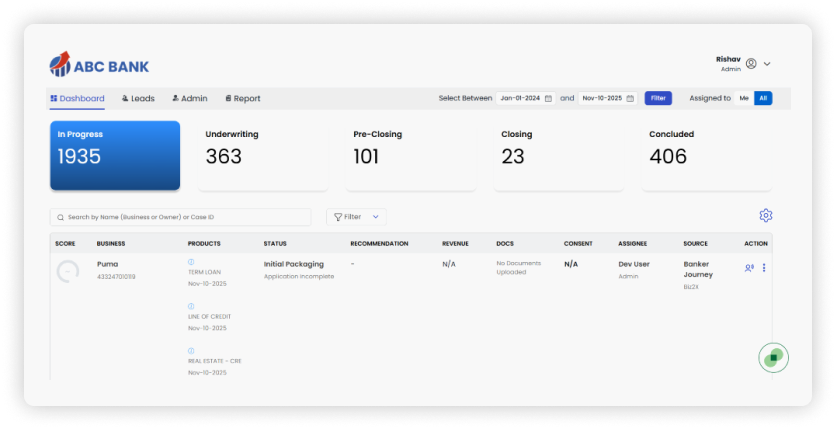Open table settings gear icon
The image size is (836, 430).
765,216
